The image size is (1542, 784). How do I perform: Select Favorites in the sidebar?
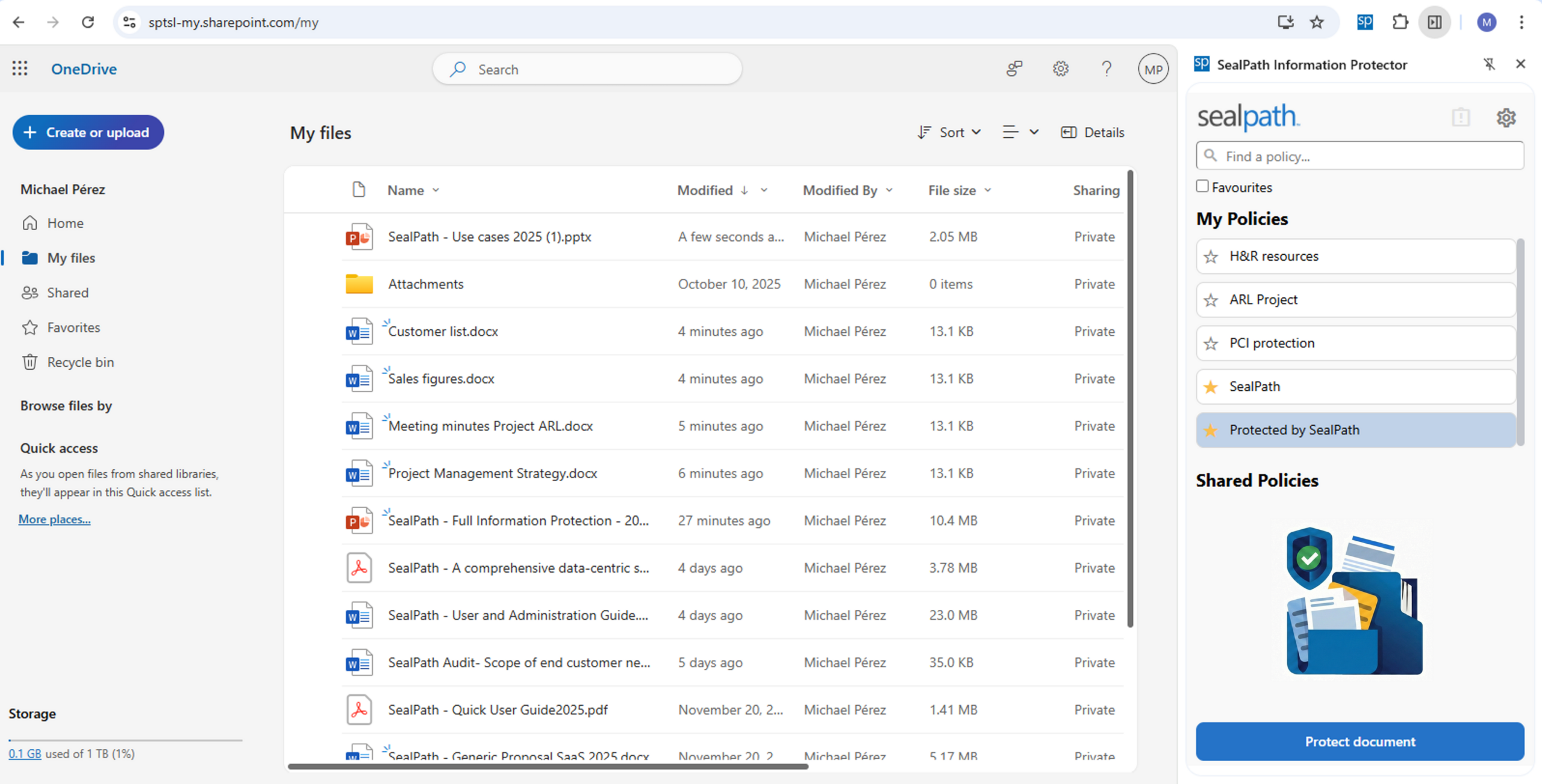click(x=73, y=327)
